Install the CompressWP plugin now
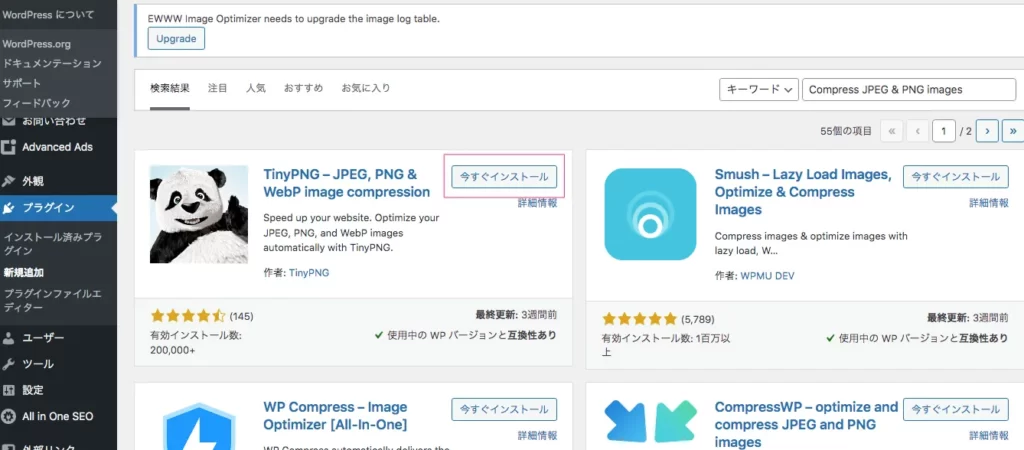The height and width of the screenshot is (450, 1024). click(955, 409)
